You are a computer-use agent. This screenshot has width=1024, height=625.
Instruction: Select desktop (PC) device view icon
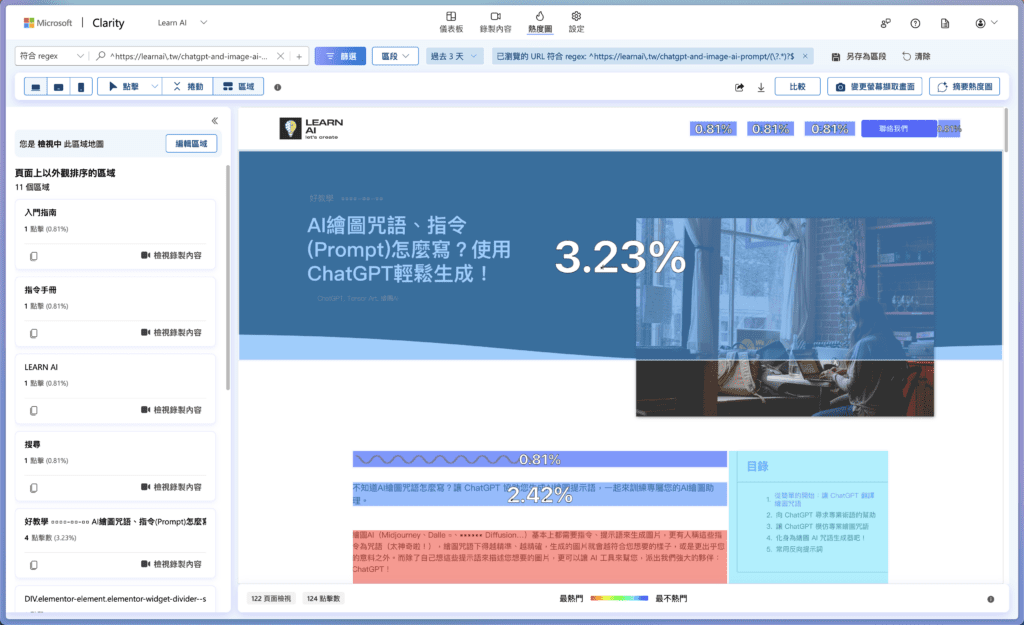coord(36,87)
